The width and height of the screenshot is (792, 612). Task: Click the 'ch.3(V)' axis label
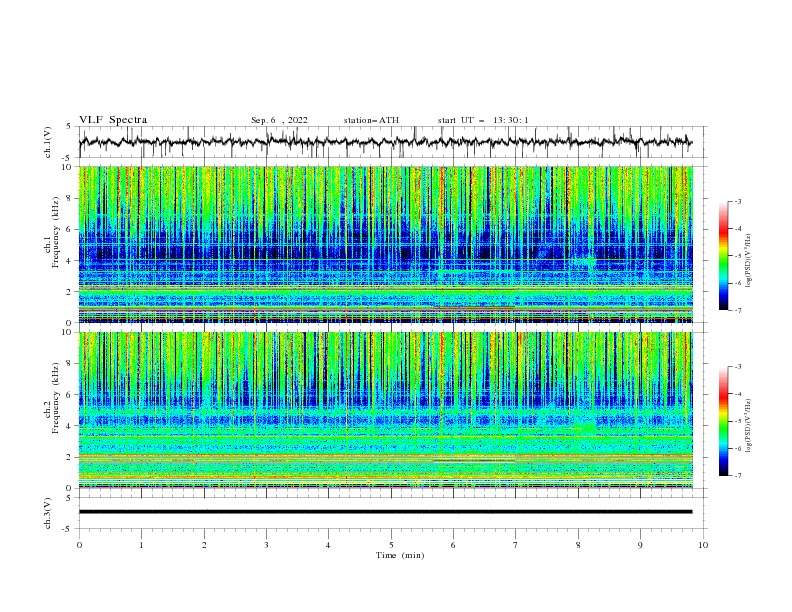tap(48, 513)
